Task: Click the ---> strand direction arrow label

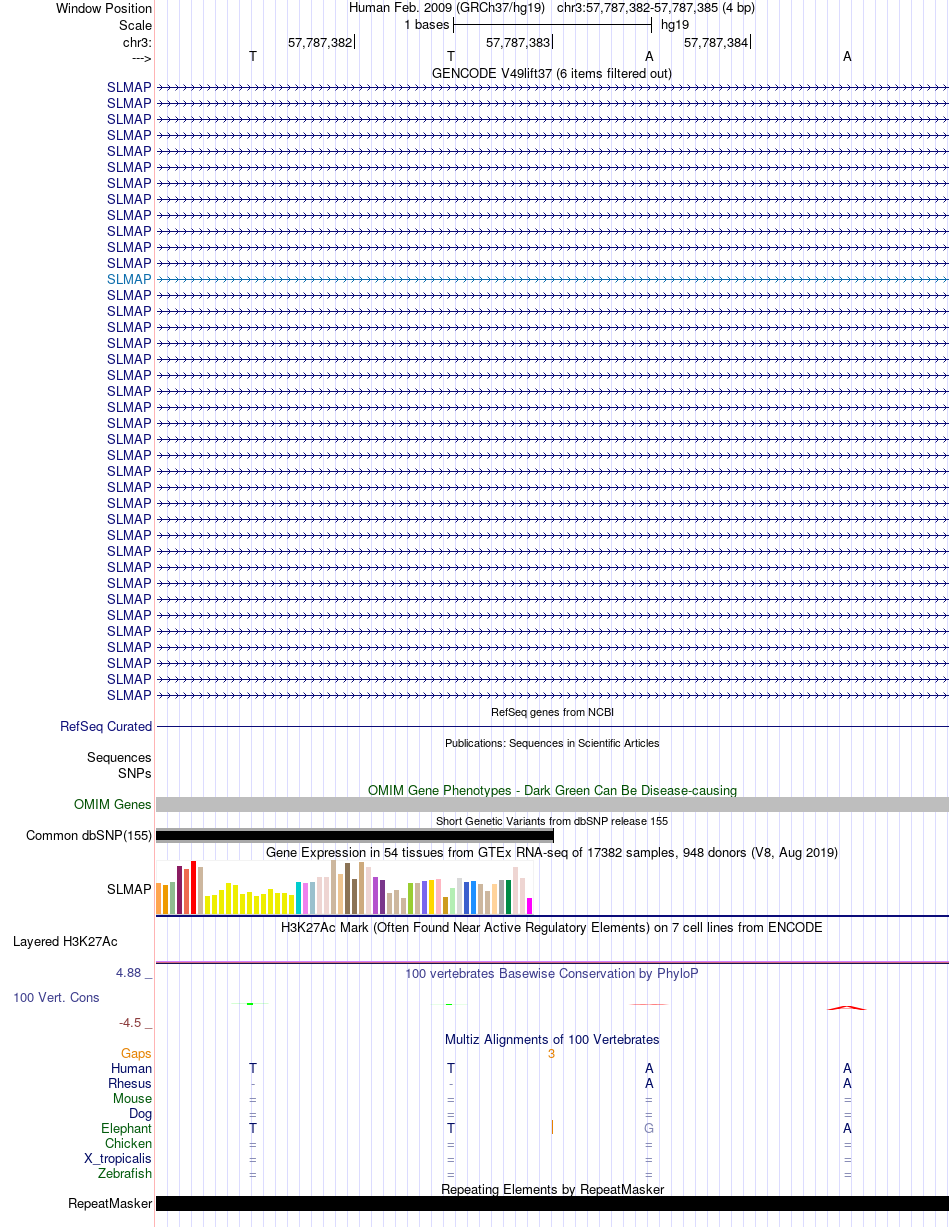Action: pos(141,58)
